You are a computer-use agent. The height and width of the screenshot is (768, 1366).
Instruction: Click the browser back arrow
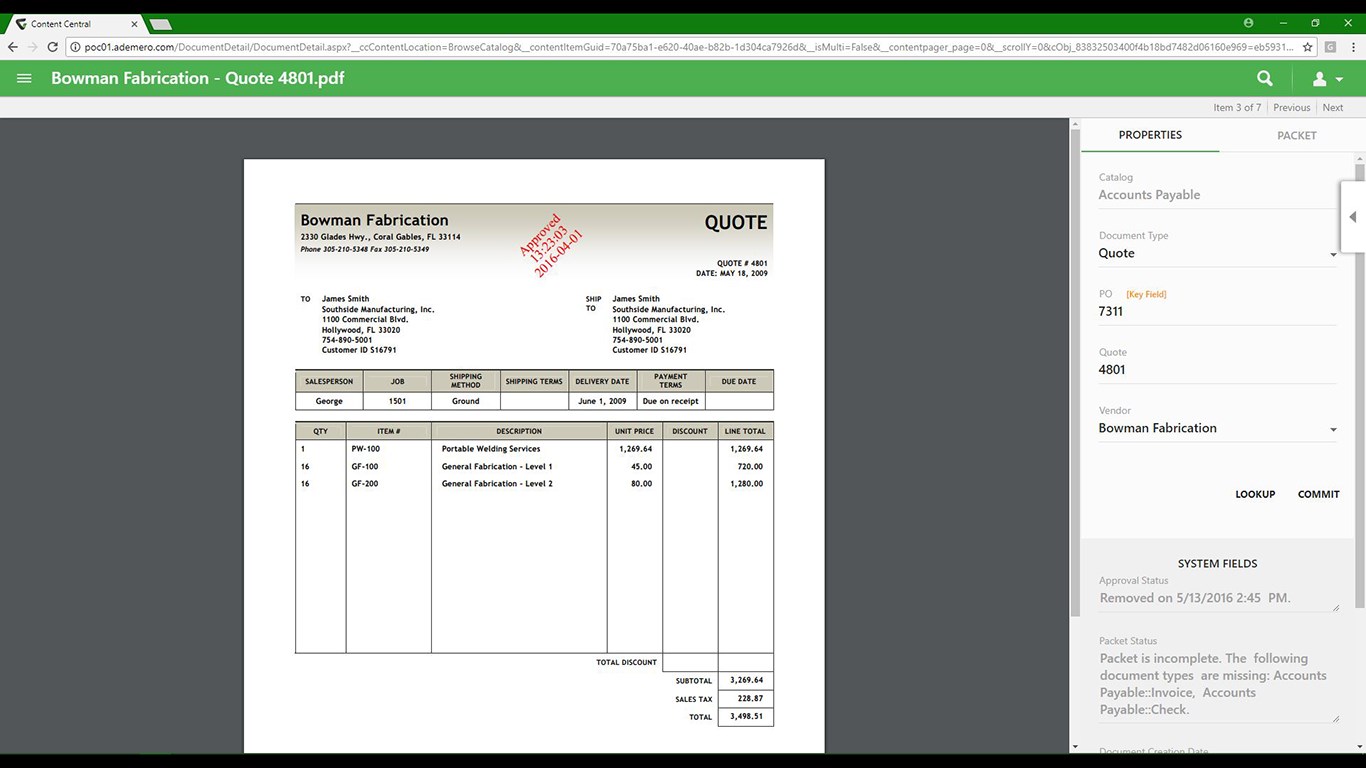[x=13, y=47]
